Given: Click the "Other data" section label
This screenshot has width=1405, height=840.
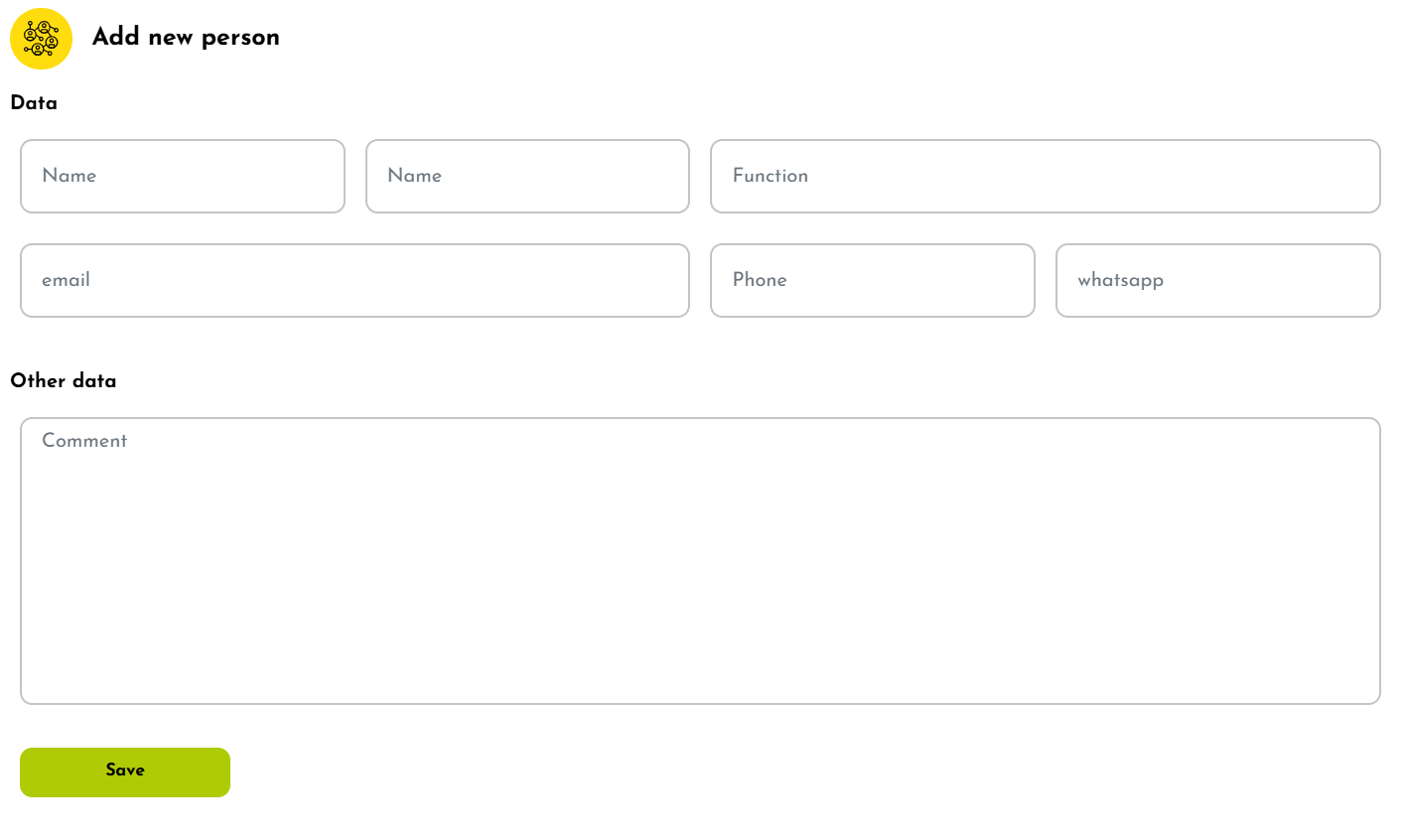Looking at the screenshot, I should tap(64, 380).
